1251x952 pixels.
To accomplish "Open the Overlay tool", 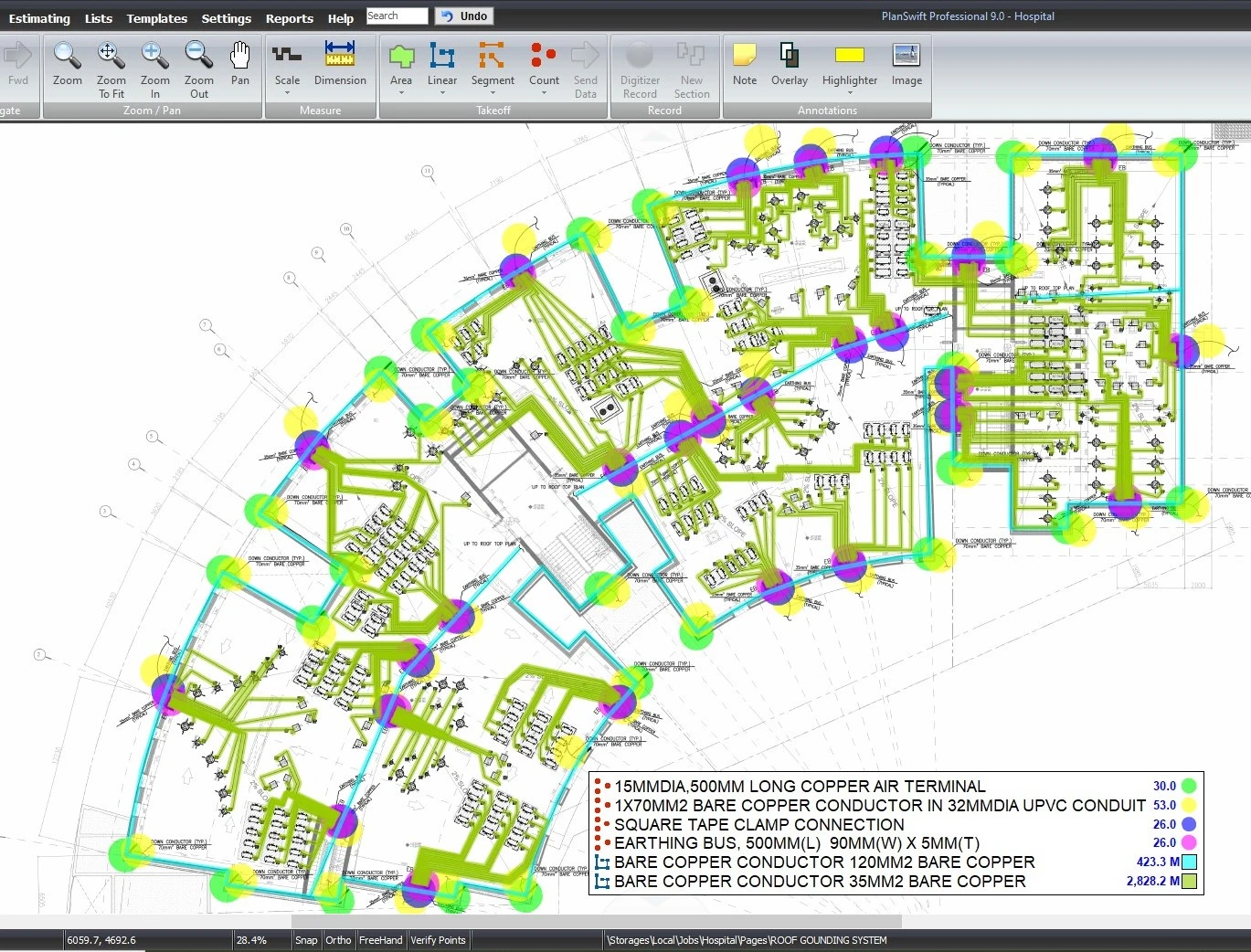I will (x=790, y=65).
